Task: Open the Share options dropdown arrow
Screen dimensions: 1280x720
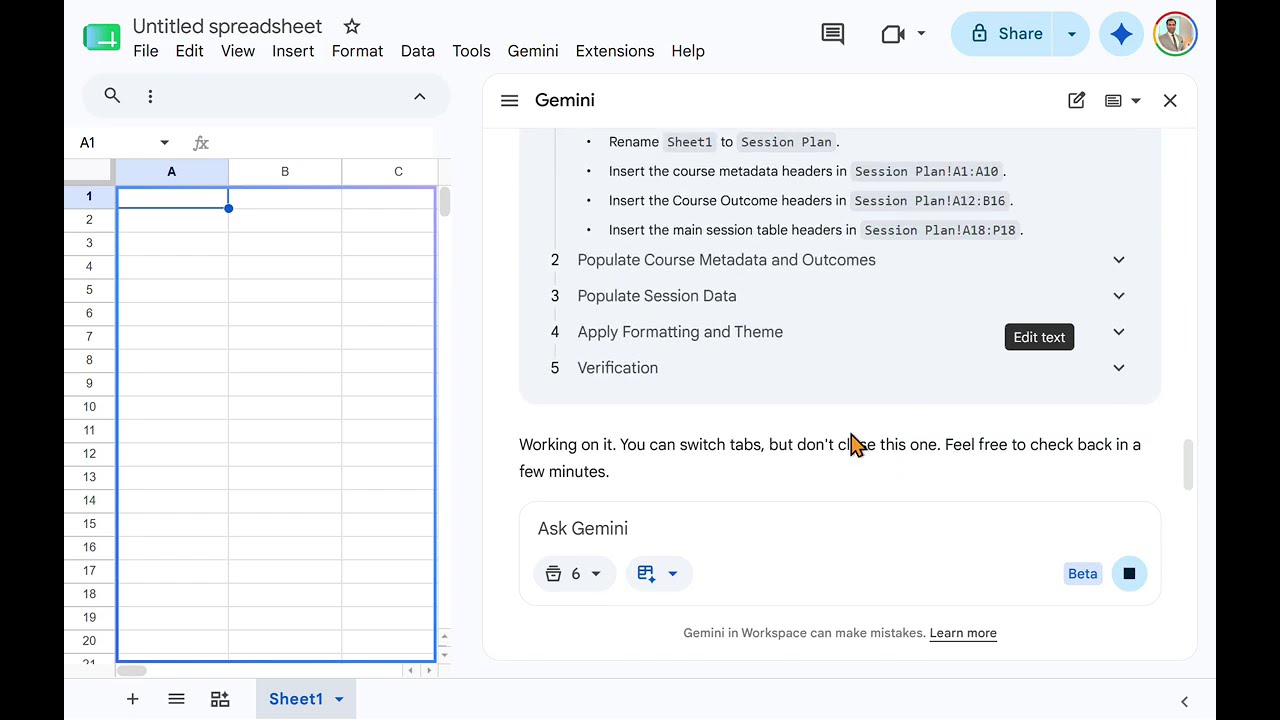Action: (x=1071, y=34)
